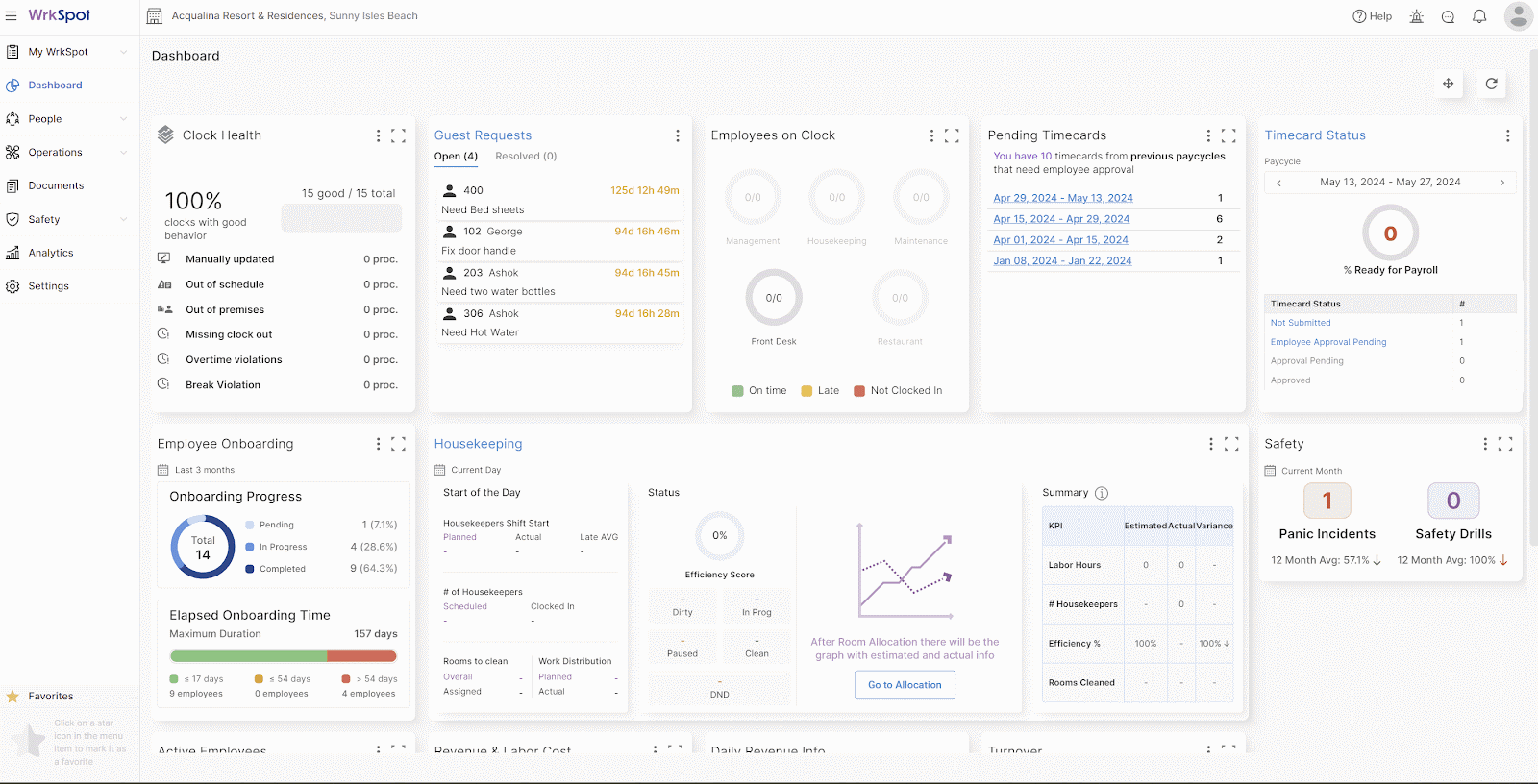
Task: Toggle the Not Clocked In legend
Action: click(x=898, y=391)
